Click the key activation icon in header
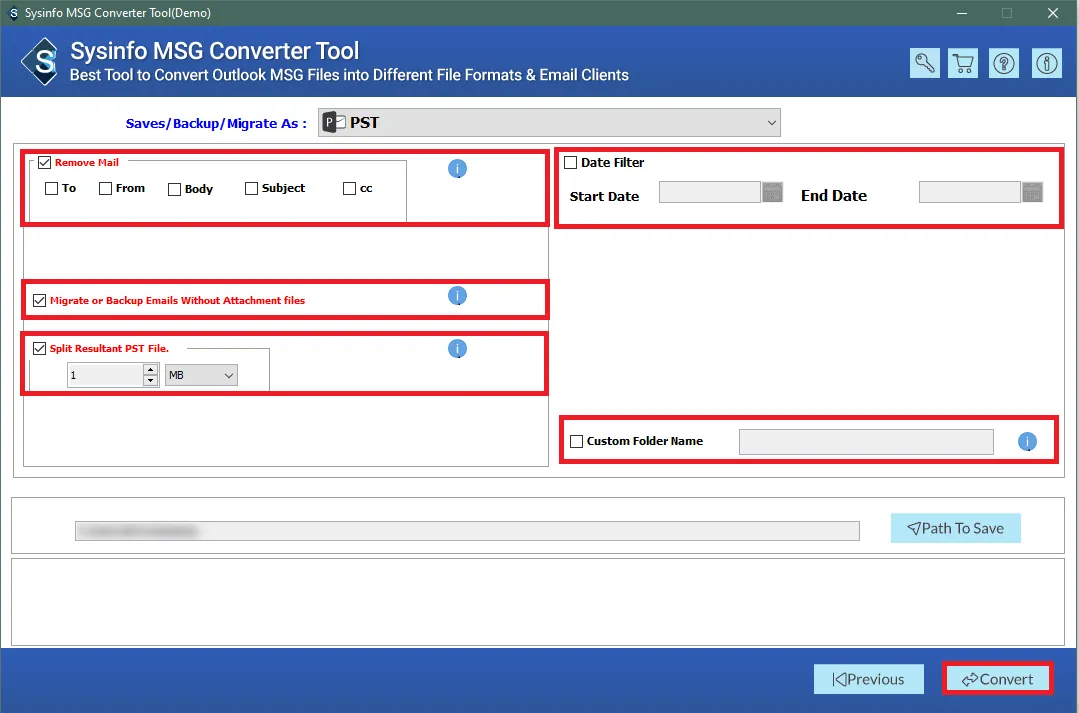The height and width of the screenshot is (713, 1079). [x=925, y=63]
